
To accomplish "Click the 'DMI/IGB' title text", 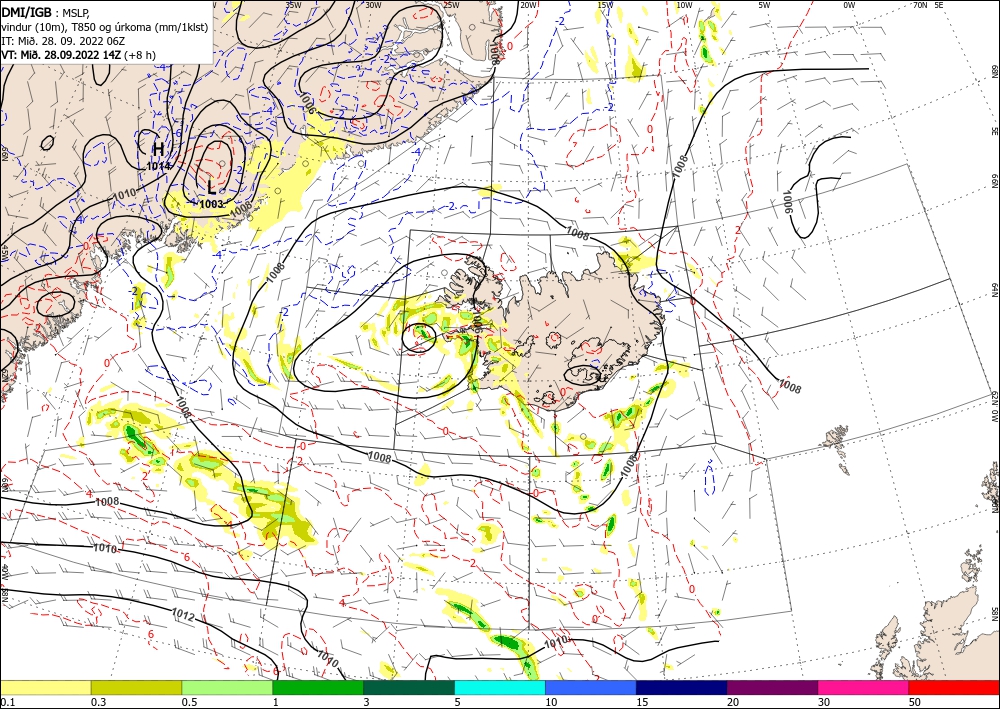I will point(26,11).
